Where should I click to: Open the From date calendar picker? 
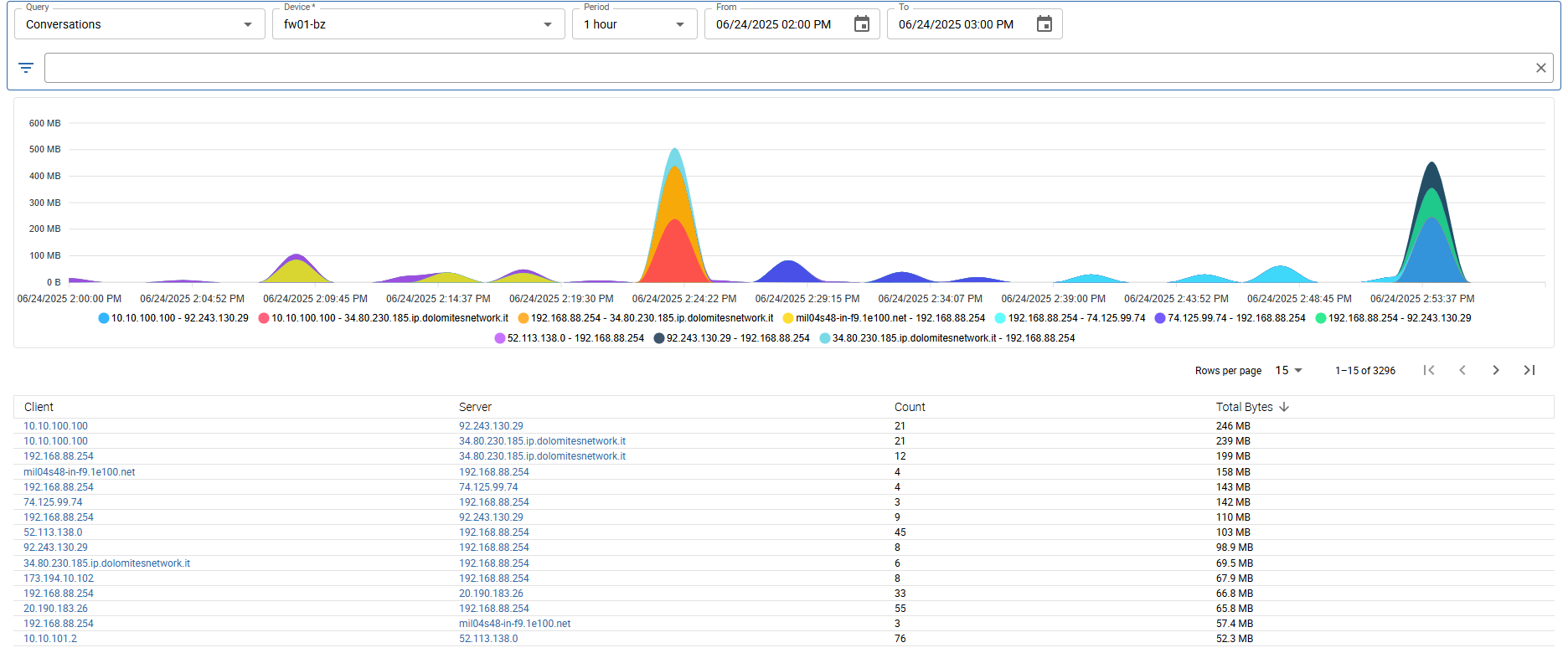[861, 24]
